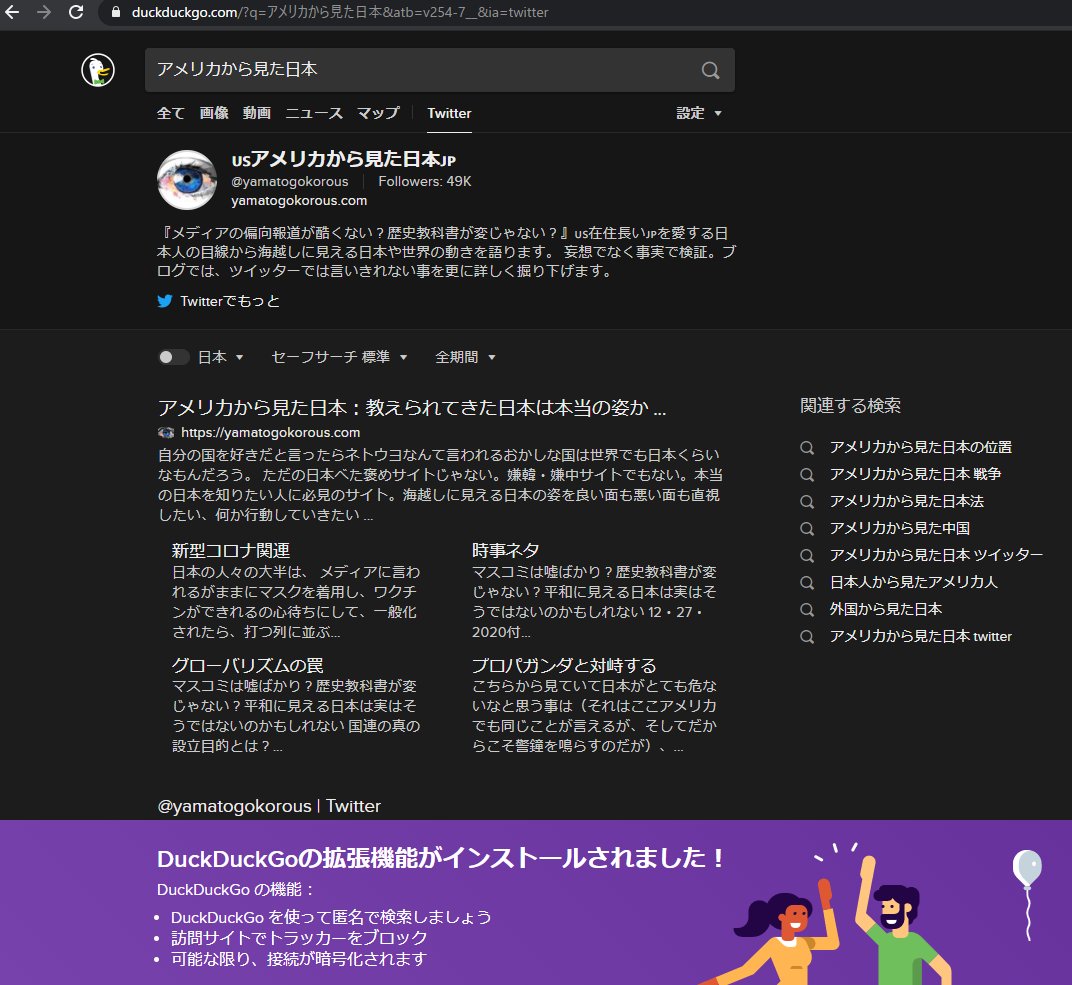This screenshot has height=985, width=1072.
Task: Switch to the マップ maps tab
Action: tap(378, 113)
